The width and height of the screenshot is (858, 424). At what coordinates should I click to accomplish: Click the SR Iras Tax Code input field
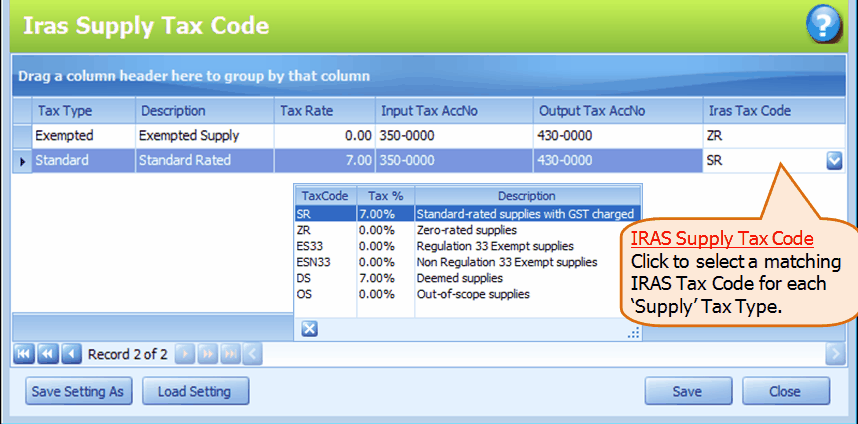(764, 161)
